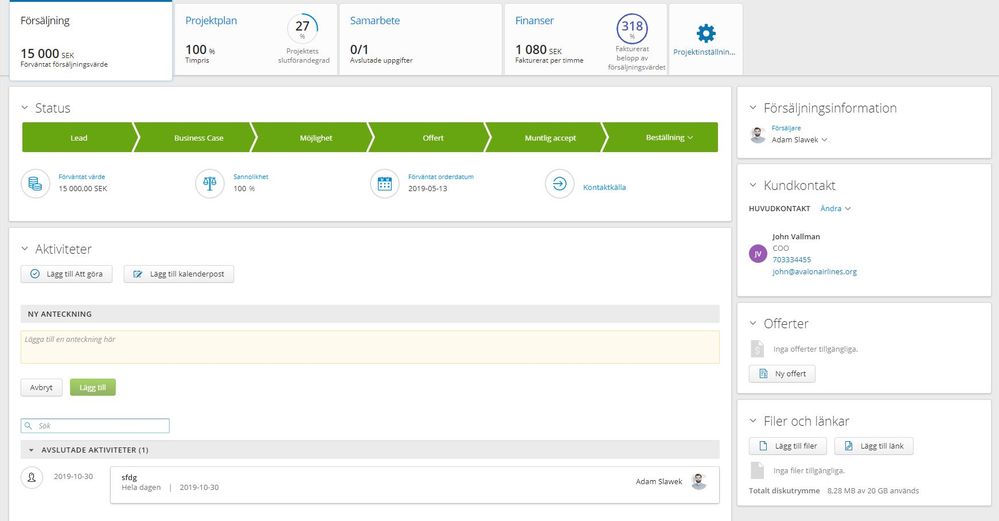Click email john@avalonairlines.org
999x521 pixels.
pyautogui.click(x=814, y=271)
